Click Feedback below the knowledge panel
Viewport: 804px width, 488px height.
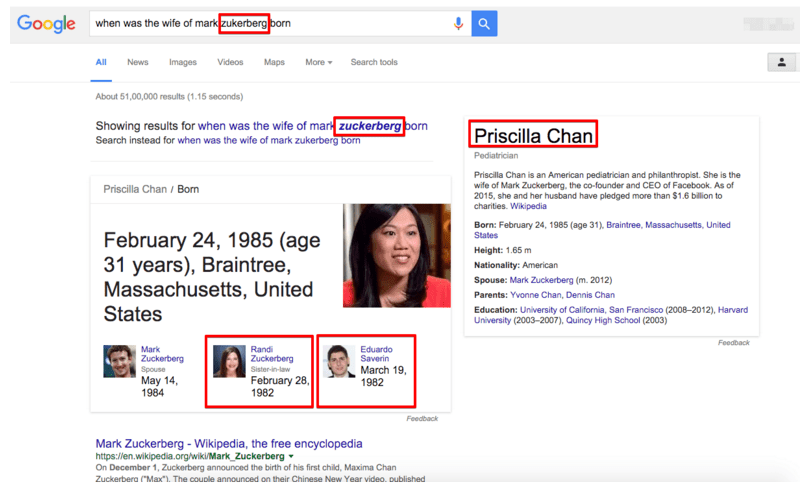click(733, 342)
